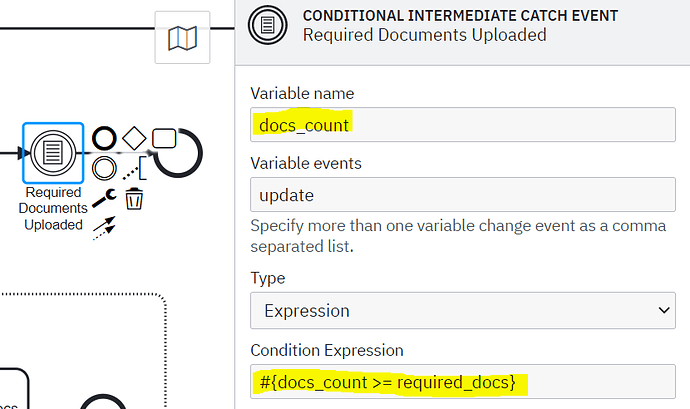The width and height of the screenshot is (690, 409).
Task: Click the Condition Expression input field
Action: pyautogui.click(x=462, y=382)
